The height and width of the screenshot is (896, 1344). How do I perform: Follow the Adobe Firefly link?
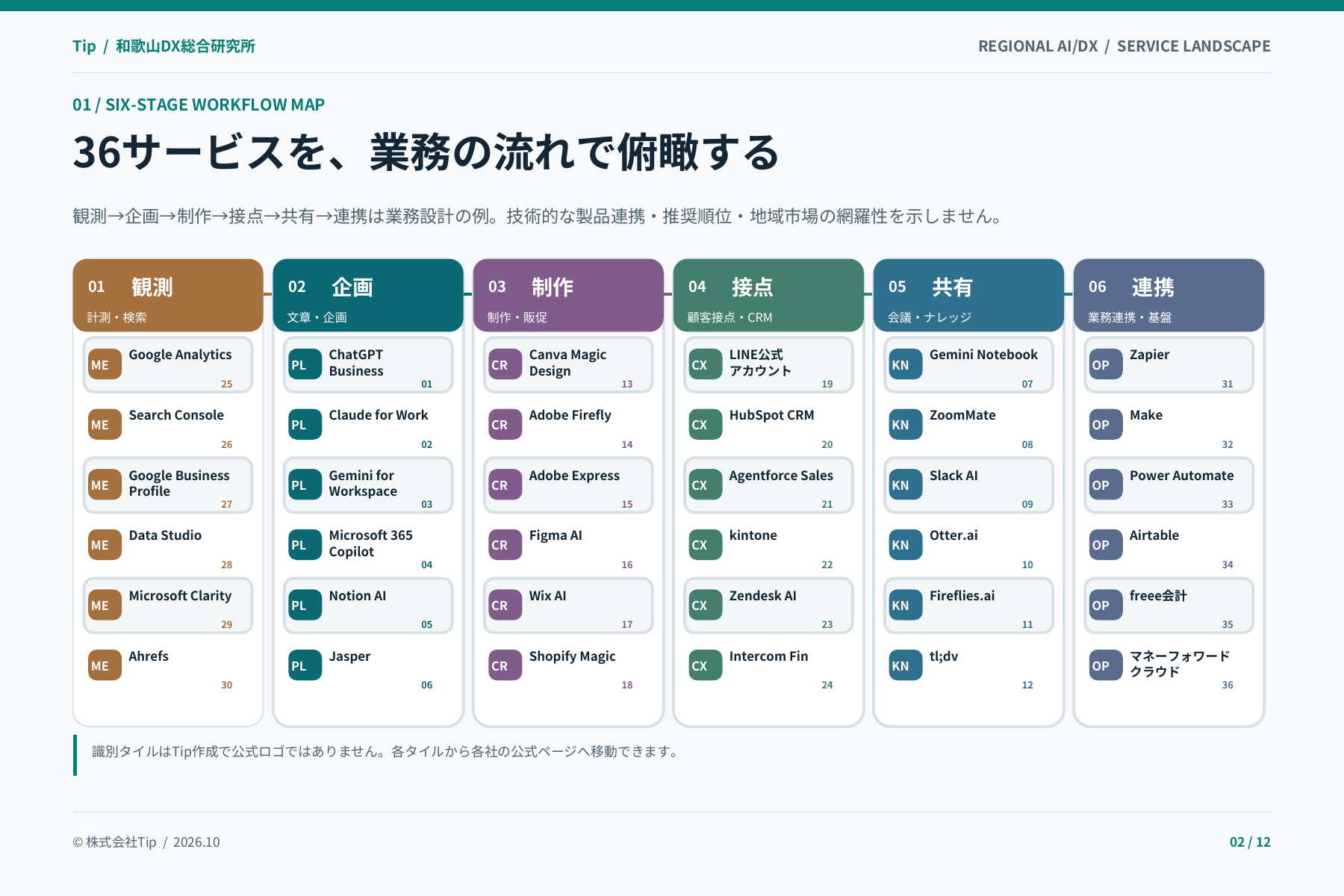tap(570, 415)
